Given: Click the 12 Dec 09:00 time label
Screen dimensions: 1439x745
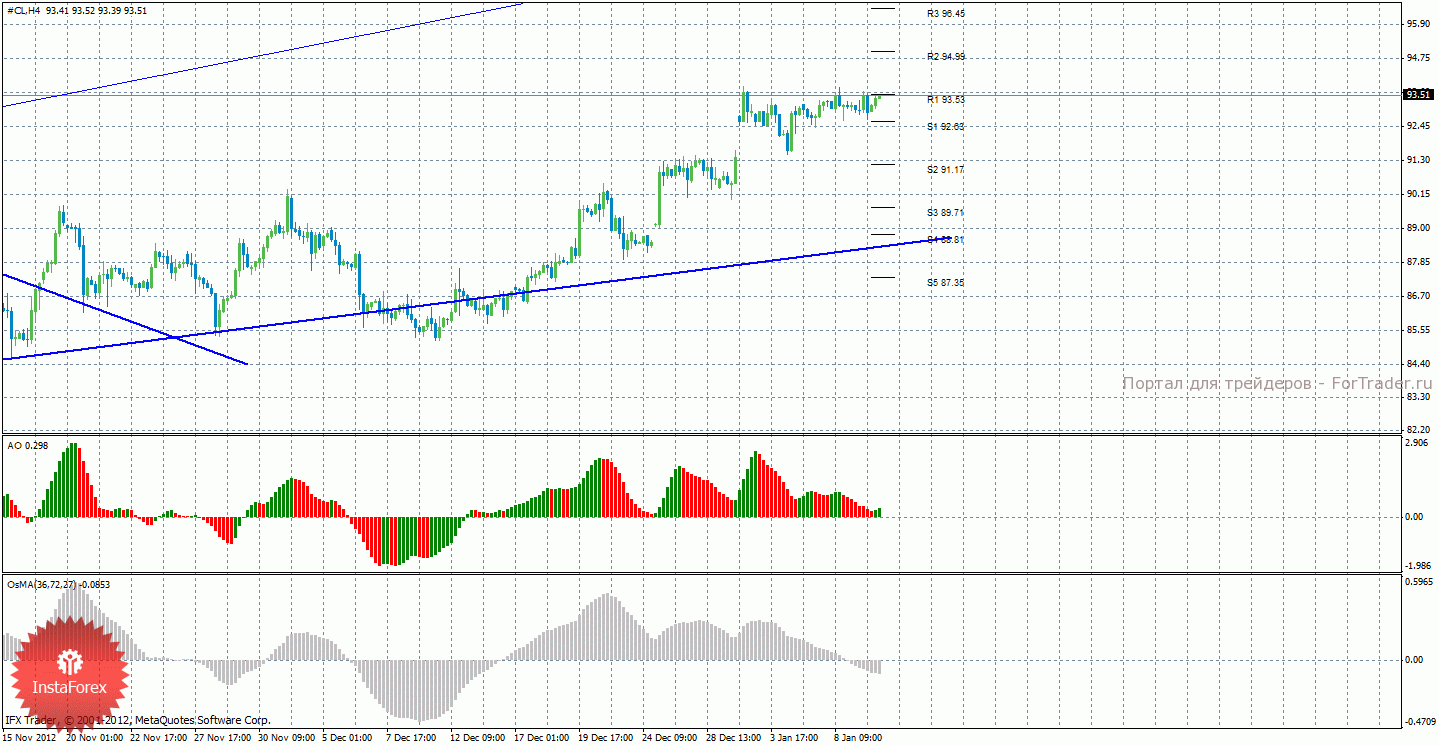Looking at the screenshot, I should (480, 738).
